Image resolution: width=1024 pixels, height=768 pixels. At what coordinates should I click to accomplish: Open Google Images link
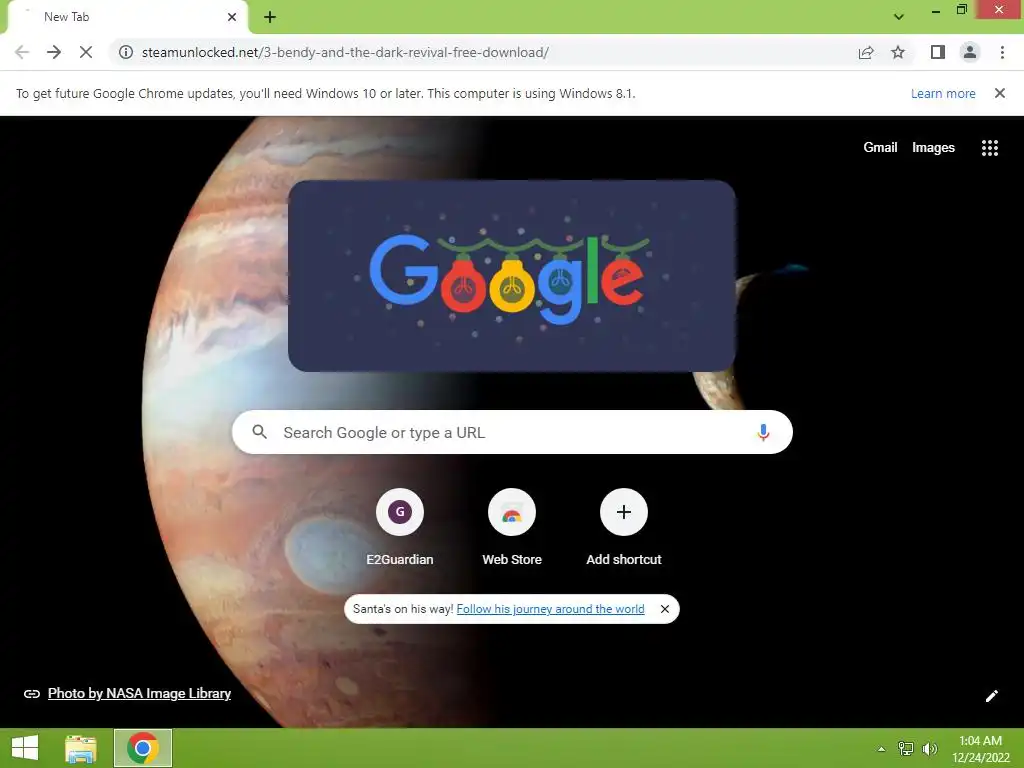pyautogui.click(x=933, y=148)
